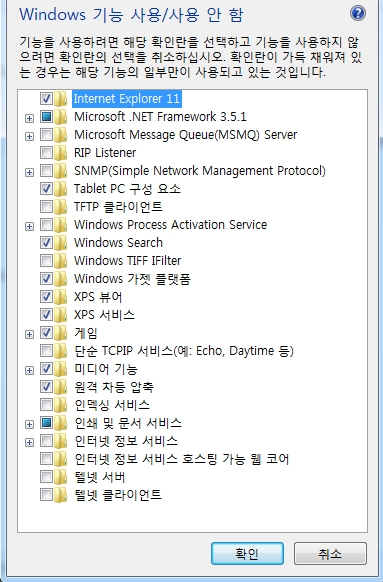
Task: Uncheck the 게임 checkbox
Action: (x=46, y=332)
